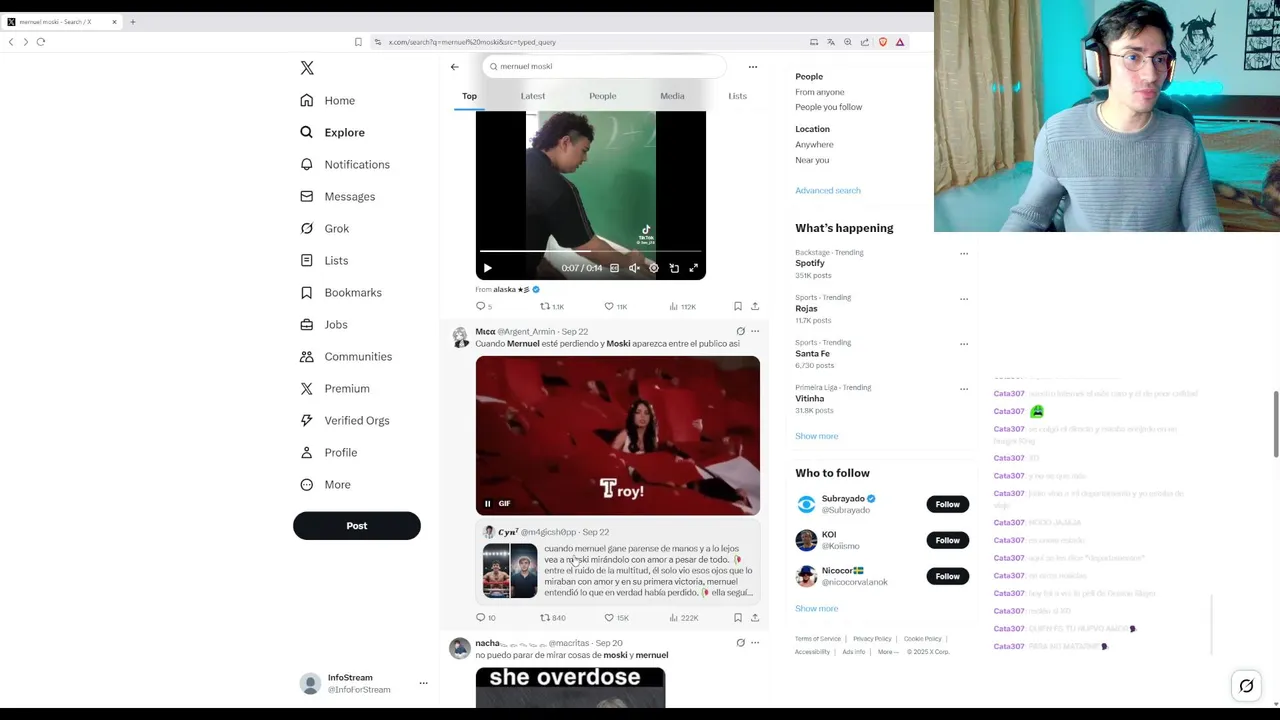The image size is (1280, 720).
Task: Open Grok in the sidebar
Action: [325, 228]
